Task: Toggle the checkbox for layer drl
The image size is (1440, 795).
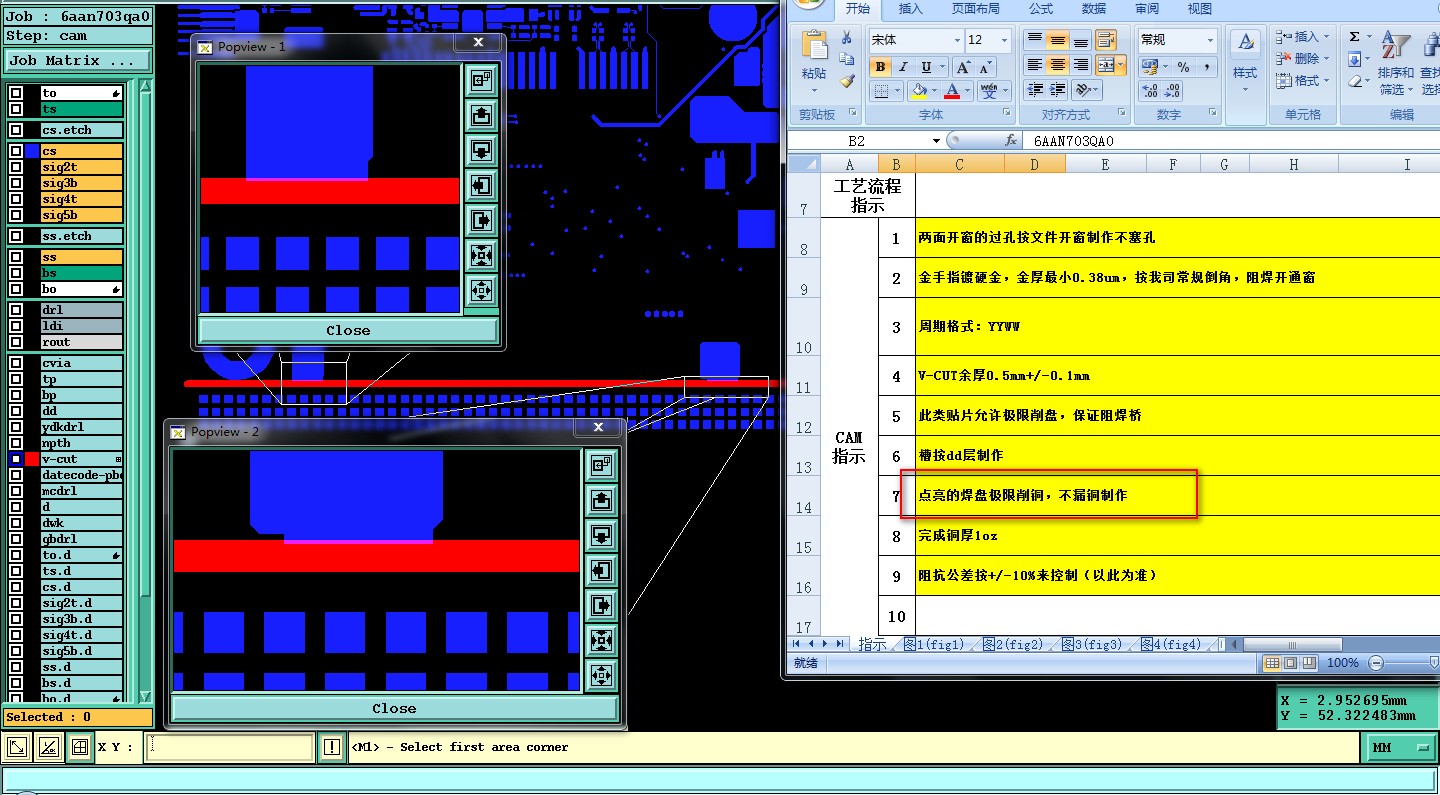Action: point(16,310)
